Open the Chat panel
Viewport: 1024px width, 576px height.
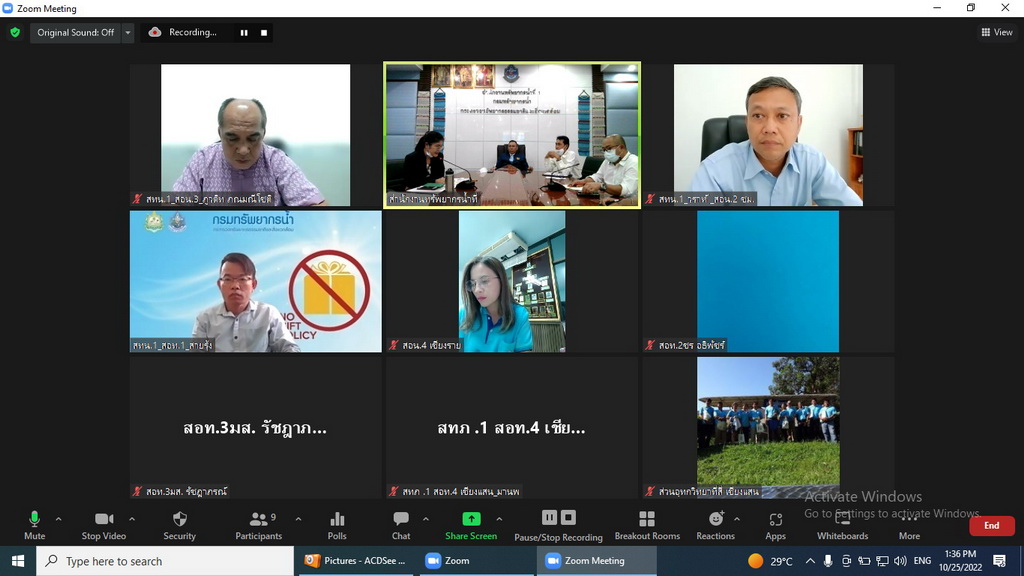coord(401,525)
